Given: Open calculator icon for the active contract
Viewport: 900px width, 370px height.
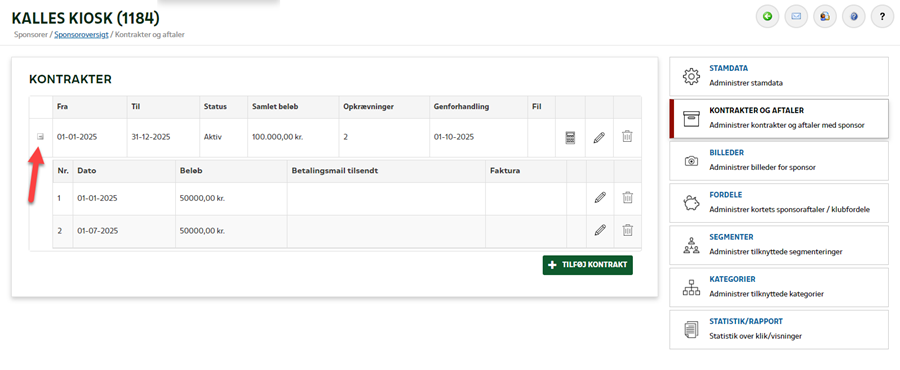Looking at the screenshot, I should [570, 138].
